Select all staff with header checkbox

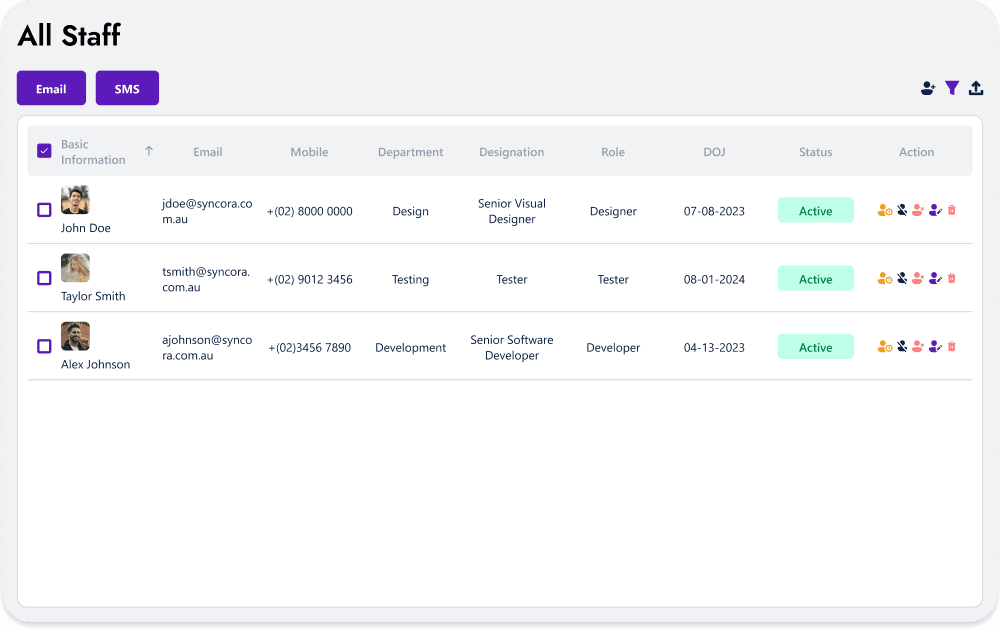pyautogui.click(x=44, y=150)
